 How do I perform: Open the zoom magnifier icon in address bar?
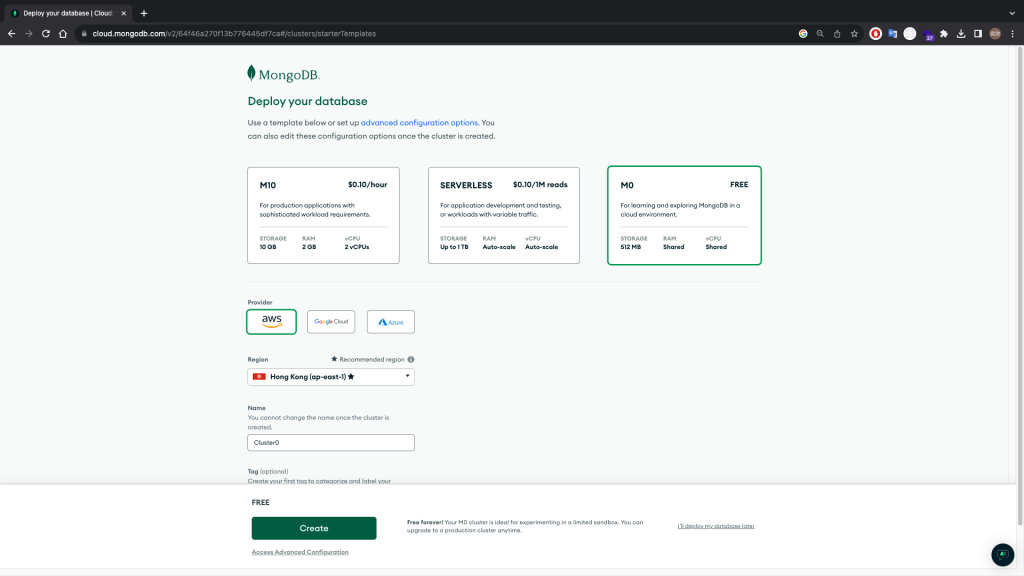820,33
